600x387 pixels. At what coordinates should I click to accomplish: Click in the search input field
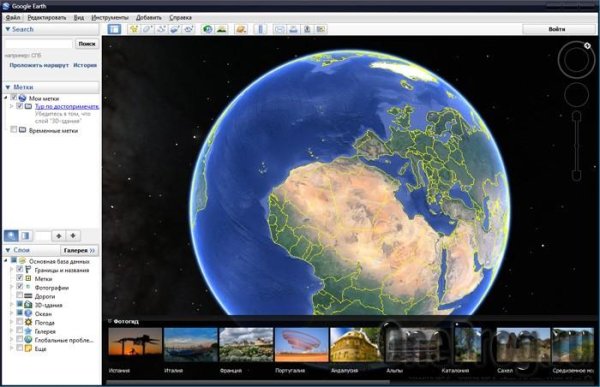(38, 44)
